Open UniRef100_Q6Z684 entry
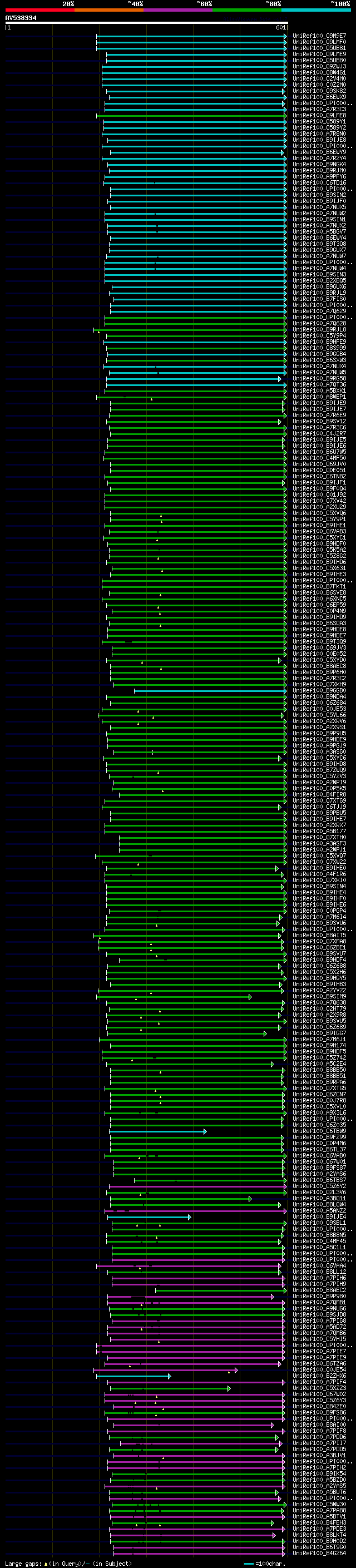The width and height of the screenshot is (356, 1568). click(319, 703)
